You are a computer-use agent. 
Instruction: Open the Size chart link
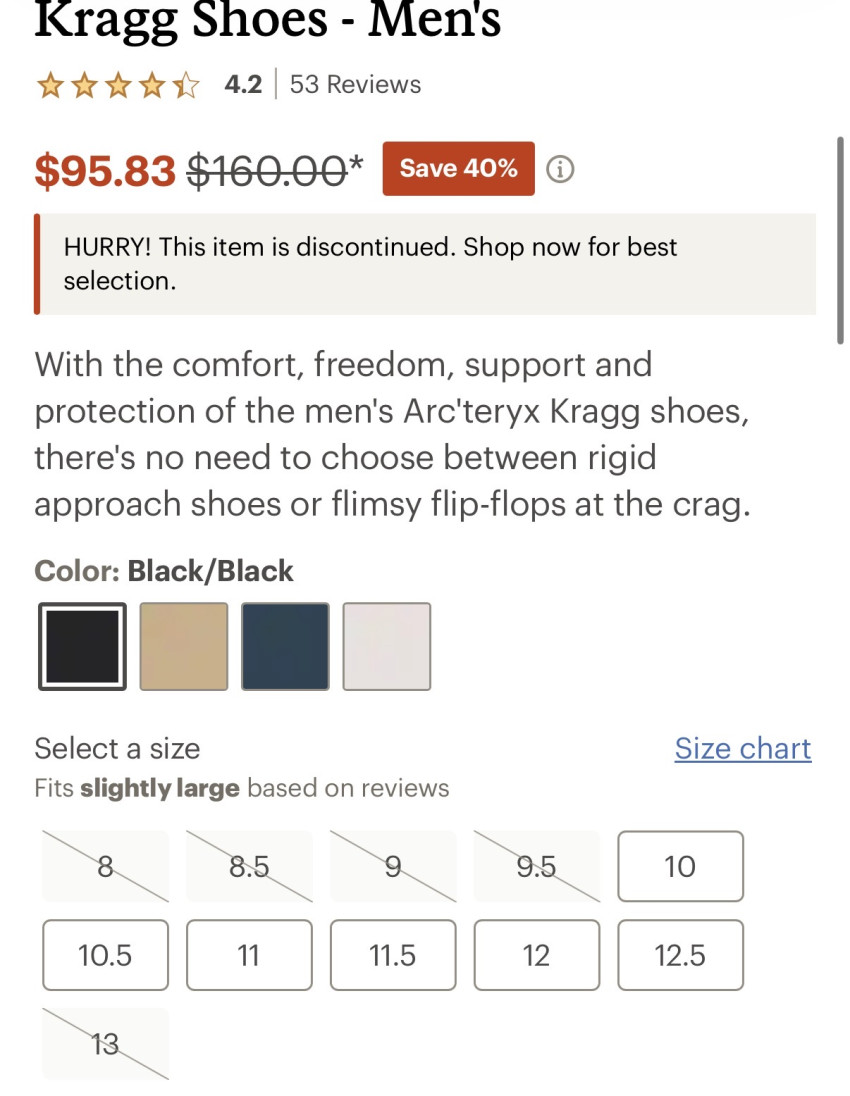click(x=743, y=748)
